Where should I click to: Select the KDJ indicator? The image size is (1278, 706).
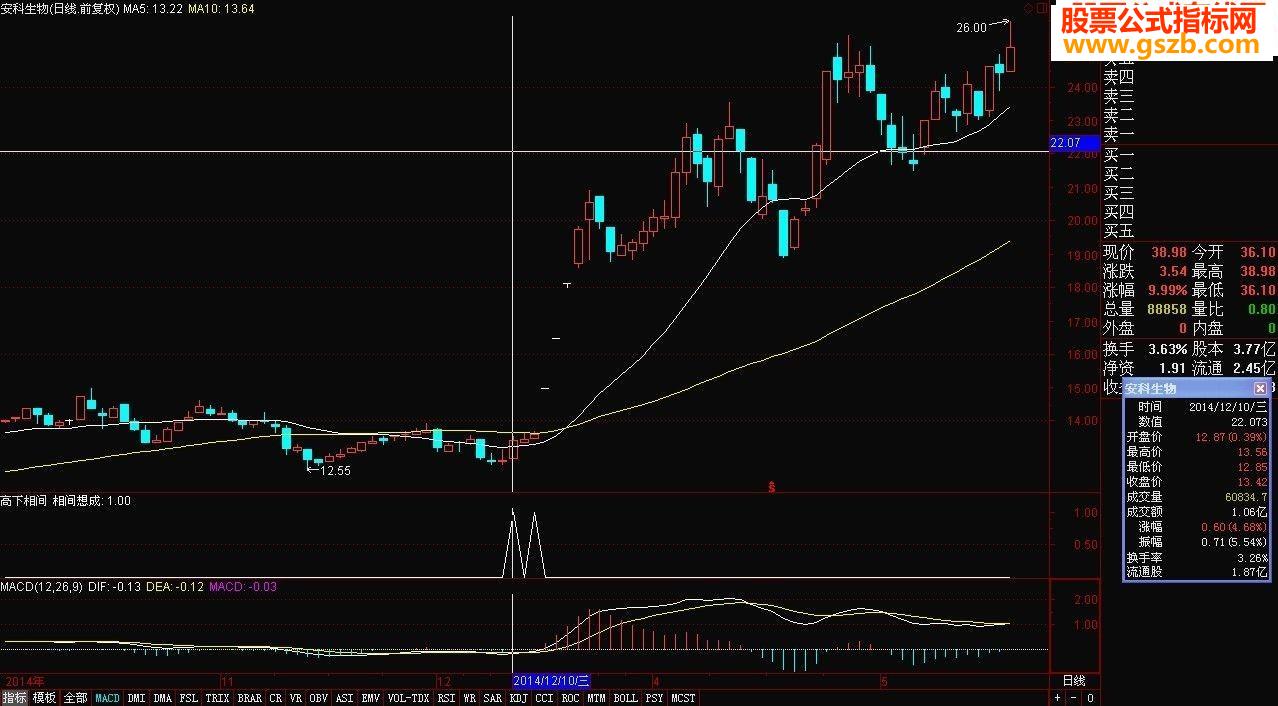click(518, 698)
